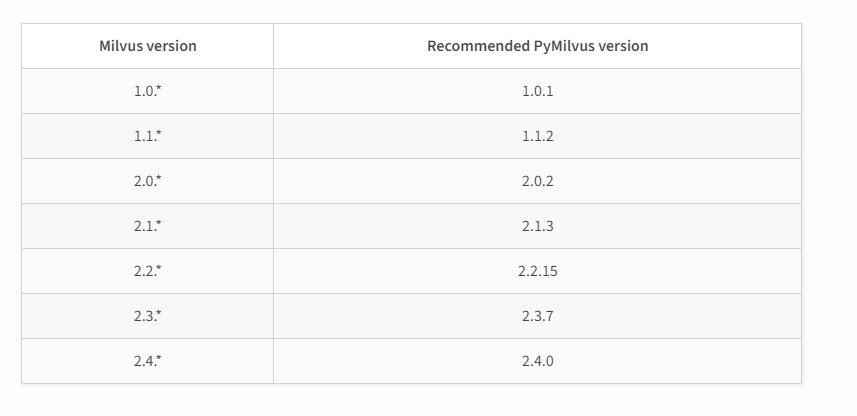The image size is (857, 416).
Task: Click the Milvus 2.2.* cell
Action: 147,271
